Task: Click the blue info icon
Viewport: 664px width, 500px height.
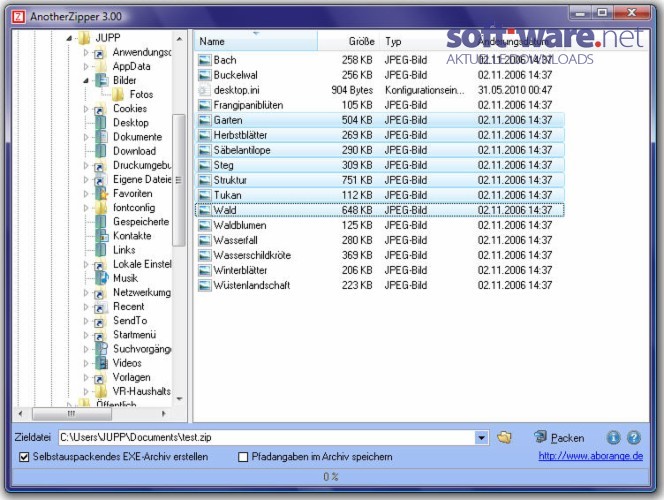Action: [x=613, y=437]
